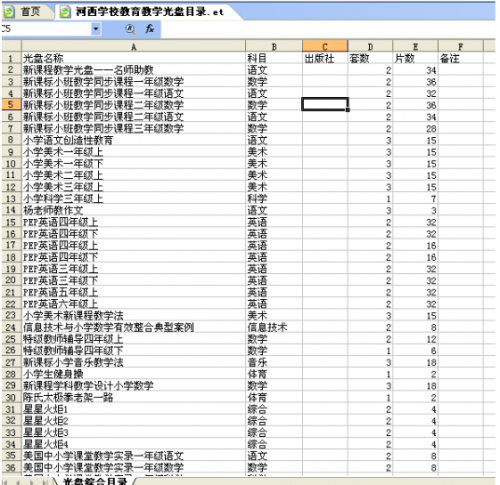Image resolution: width=500 pixels, height=485 pixels.
Task: Select column C header
Action: (325, 46)
